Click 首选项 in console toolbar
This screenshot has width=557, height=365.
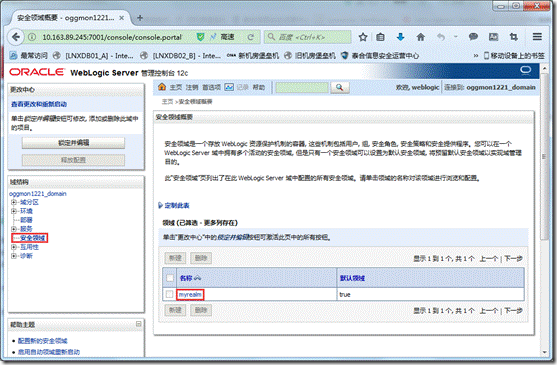click(212, 87)
